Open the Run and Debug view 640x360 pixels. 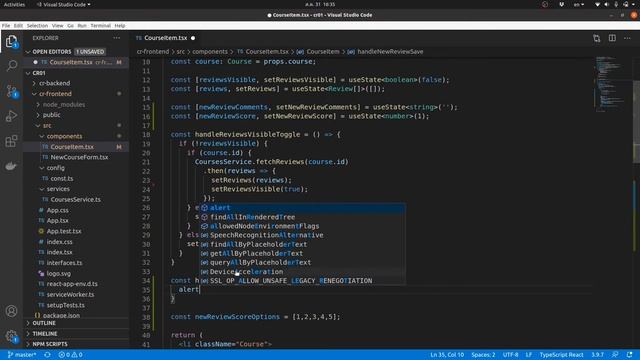(x=11, y=116)
